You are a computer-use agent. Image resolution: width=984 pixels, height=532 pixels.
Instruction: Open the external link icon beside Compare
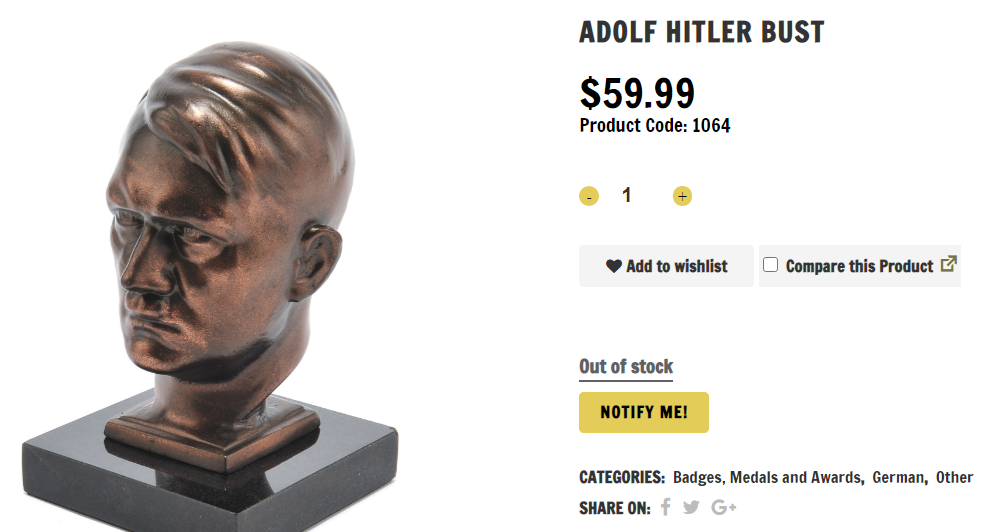[x=949, y=265]
